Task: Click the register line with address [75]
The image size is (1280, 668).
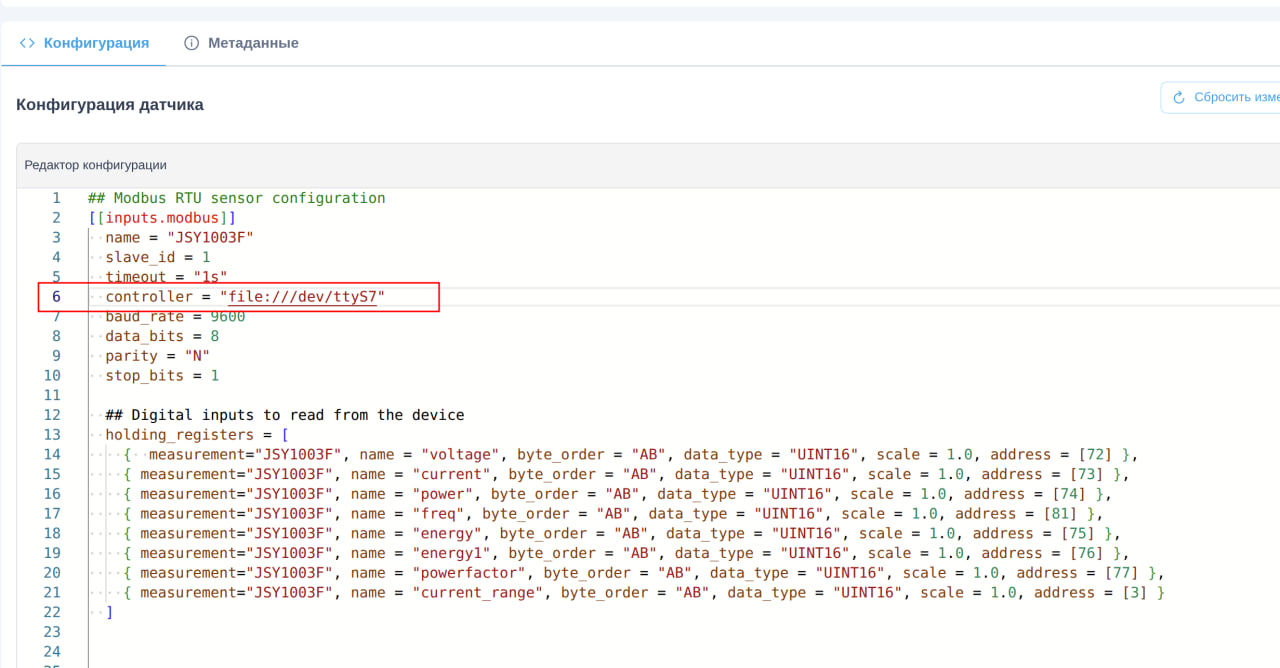Action: [622, 534]
